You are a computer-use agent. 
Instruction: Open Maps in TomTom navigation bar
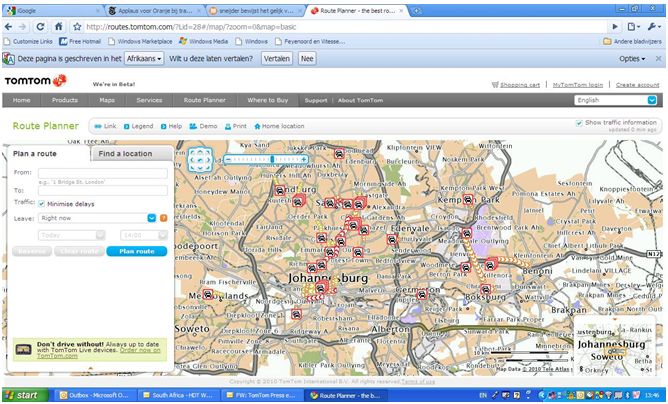tap(107, 100)
